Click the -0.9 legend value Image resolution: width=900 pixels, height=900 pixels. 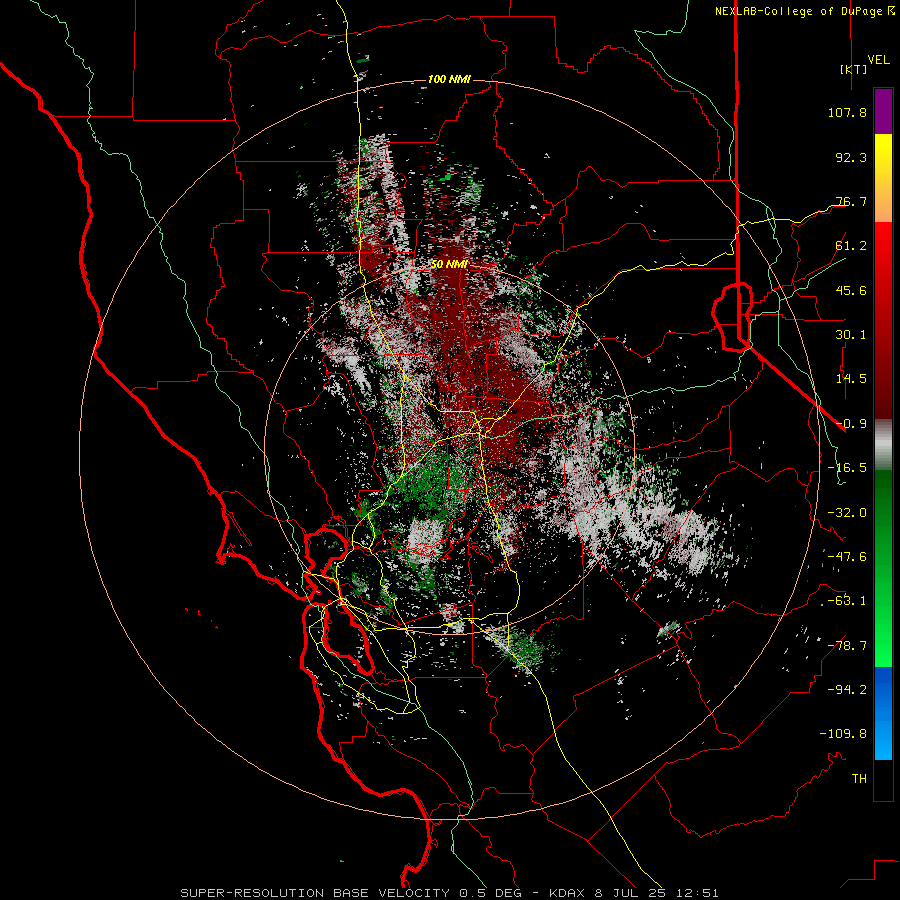(851, 424)
